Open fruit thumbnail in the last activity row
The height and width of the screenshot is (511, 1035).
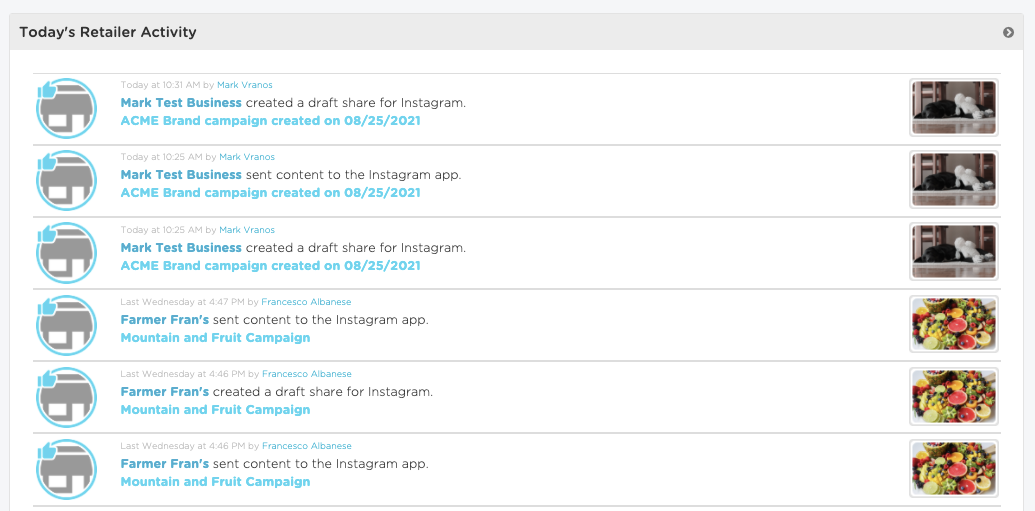(954, 468)
